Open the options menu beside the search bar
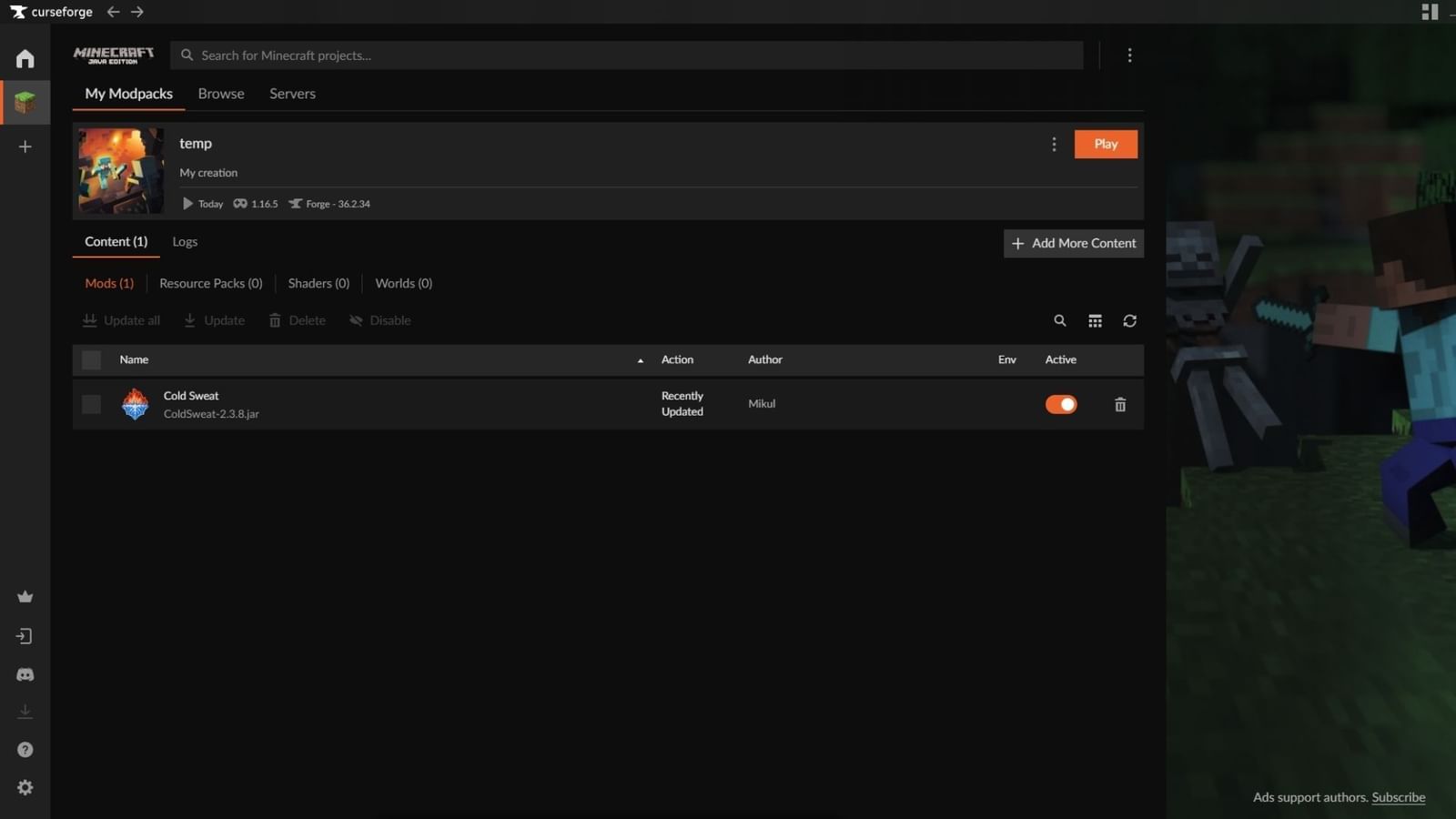 [1129, 56]
